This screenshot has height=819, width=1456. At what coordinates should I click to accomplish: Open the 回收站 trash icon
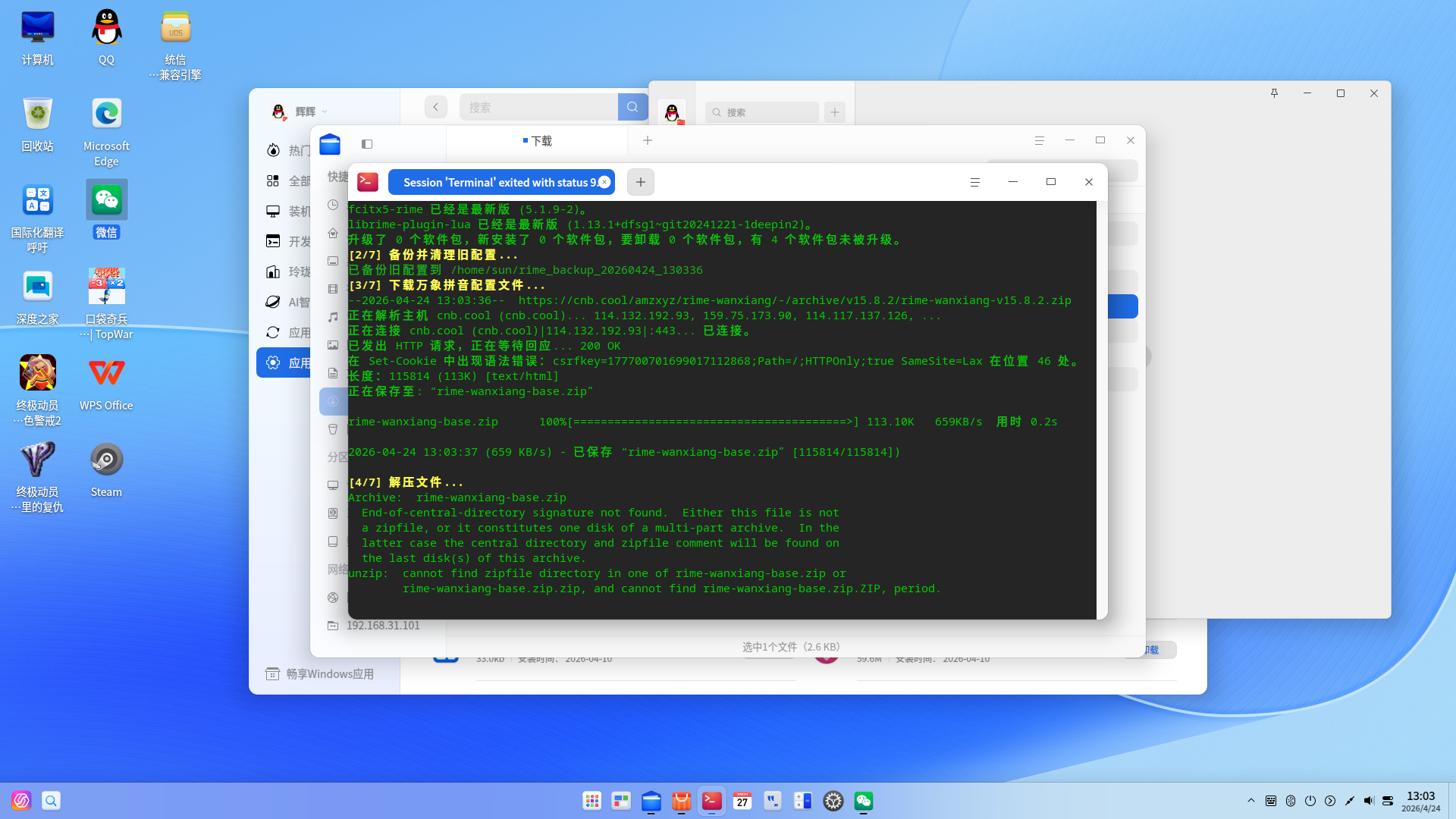click(37, 124)
